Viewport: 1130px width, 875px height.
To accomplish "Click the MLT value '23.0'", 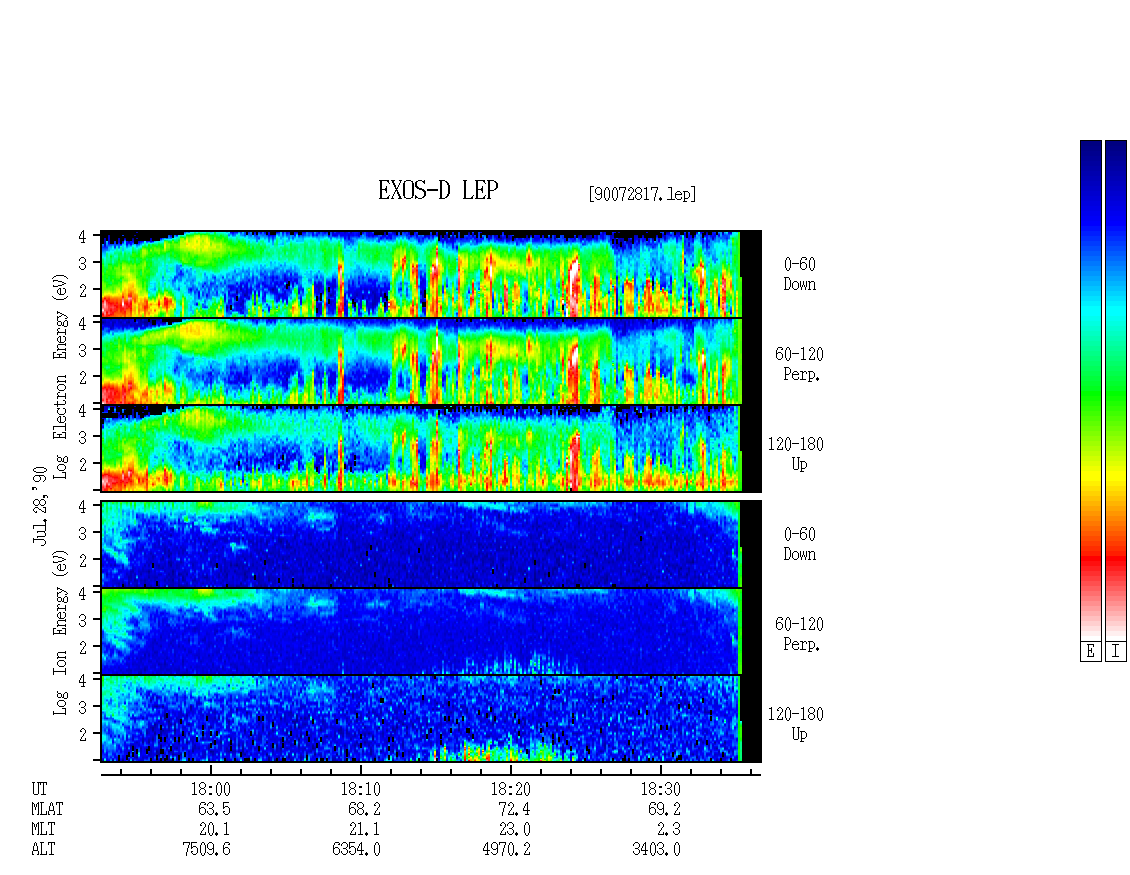I will point(514,830).
